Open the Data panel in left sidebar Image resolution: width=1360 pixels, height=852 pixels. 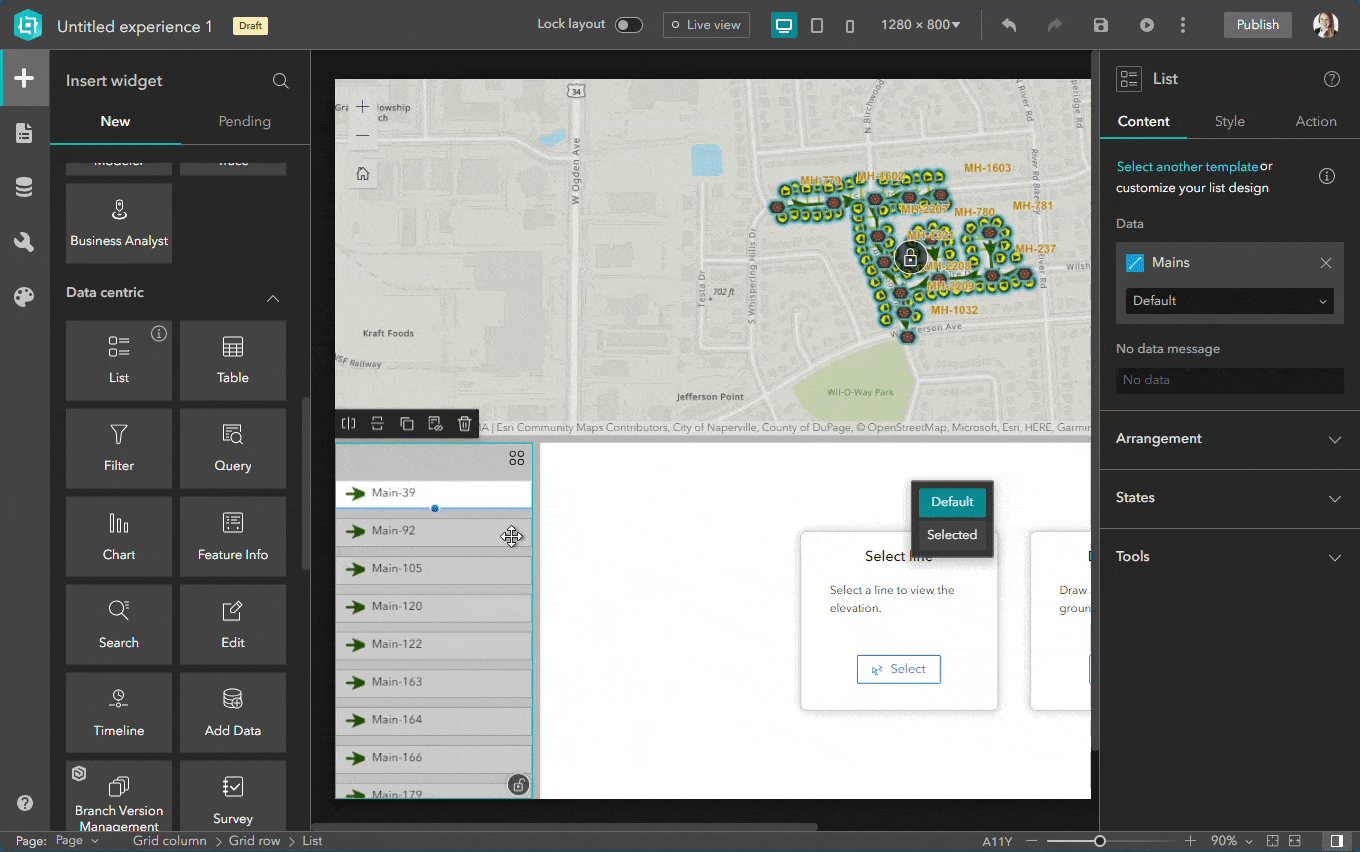24,186
